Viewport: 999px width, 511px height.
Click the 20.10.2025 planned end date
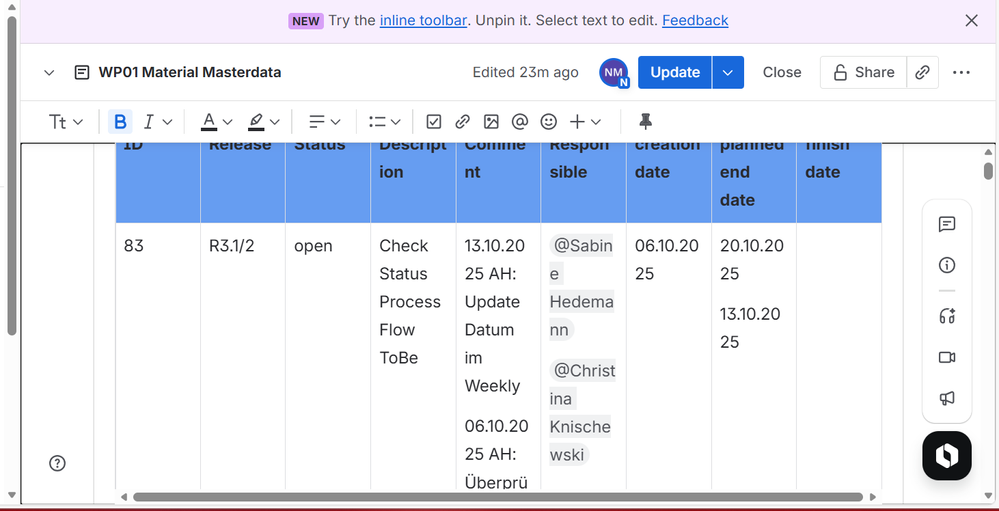click(x=750, y=259)
